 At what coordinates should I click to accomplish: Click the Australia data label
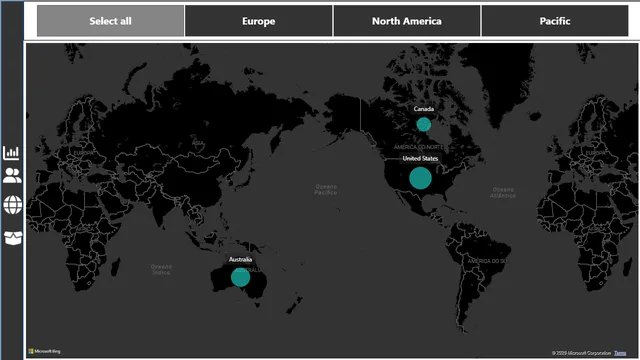click(x=240, y=260)
